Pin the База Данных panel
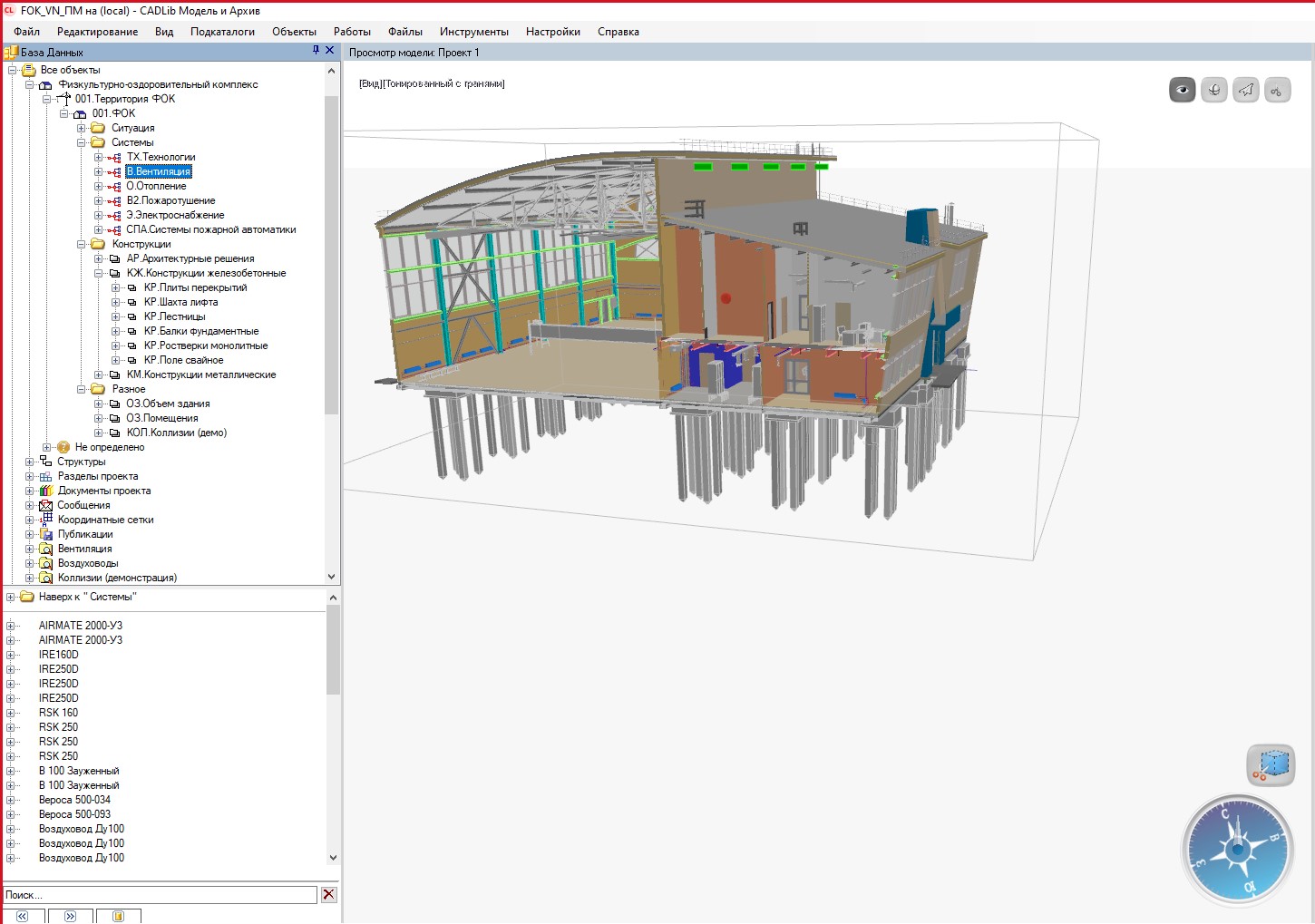The image size is (1315, 924). coord(316,51)
